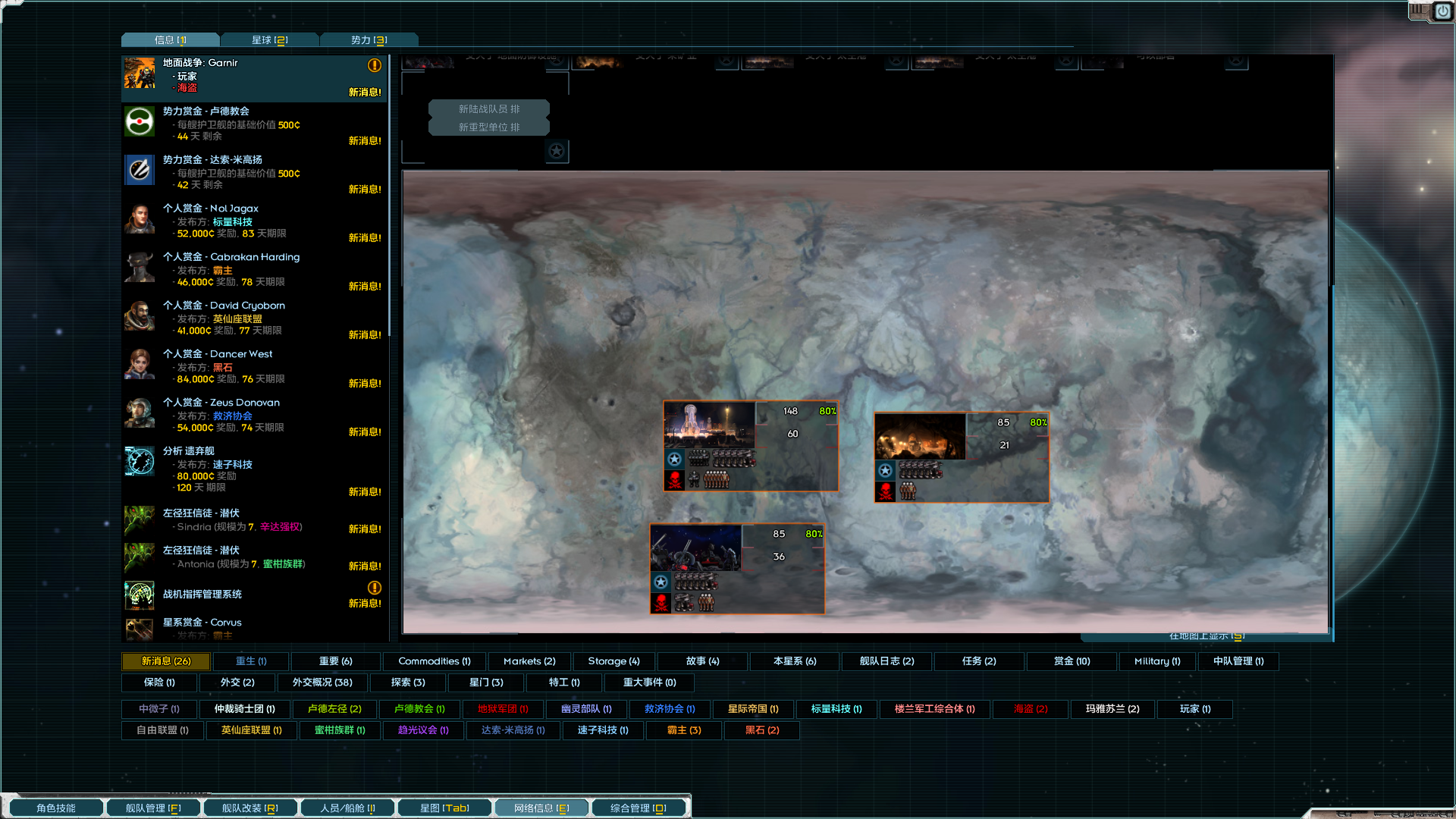Click the red skull pirate icon in city battle panel
This screenshot has height=819, width=1456.
tap(674, 480)
